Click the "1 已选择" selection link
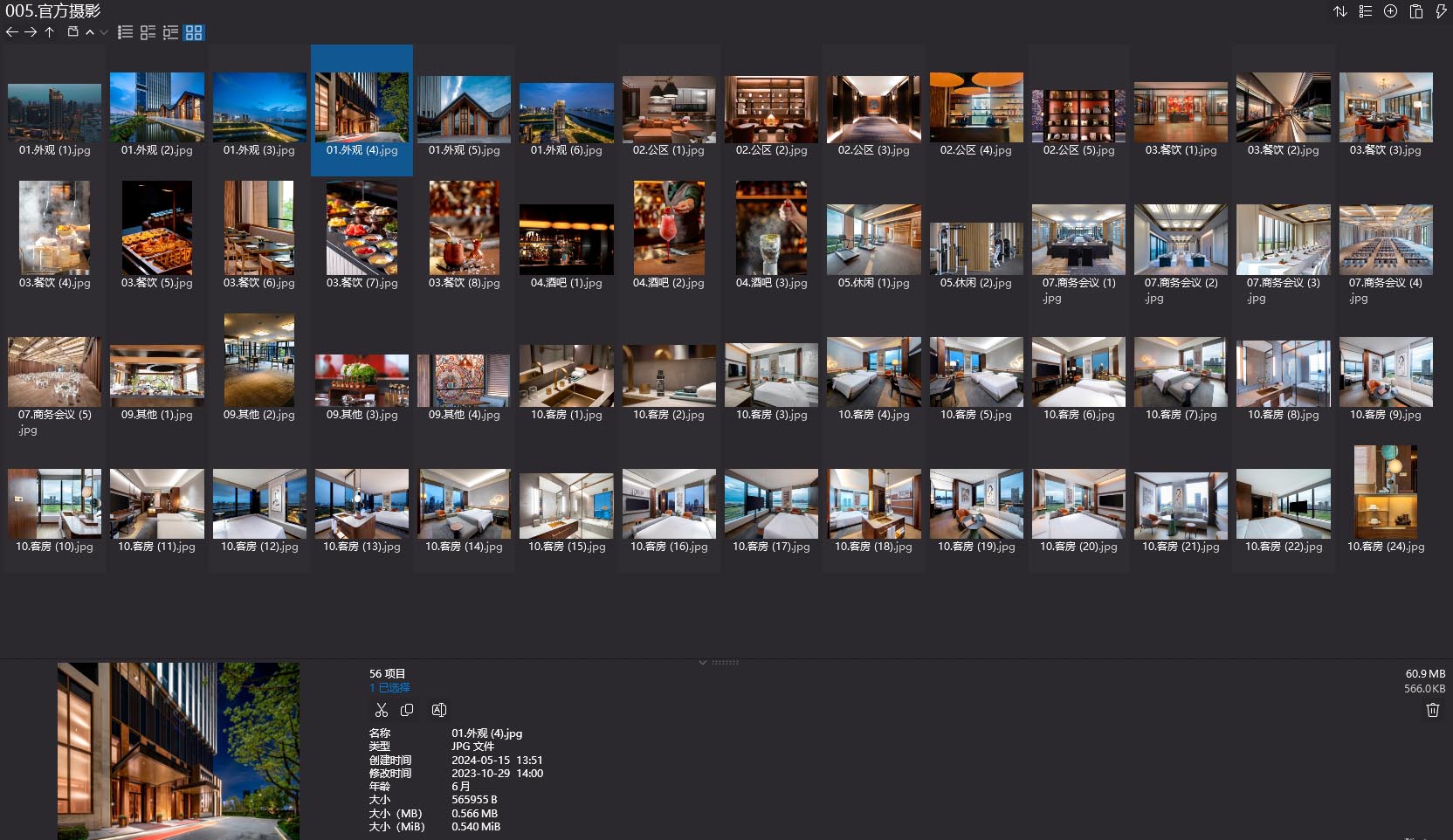This screenshot has height=840, width=1453. (389, 688)
